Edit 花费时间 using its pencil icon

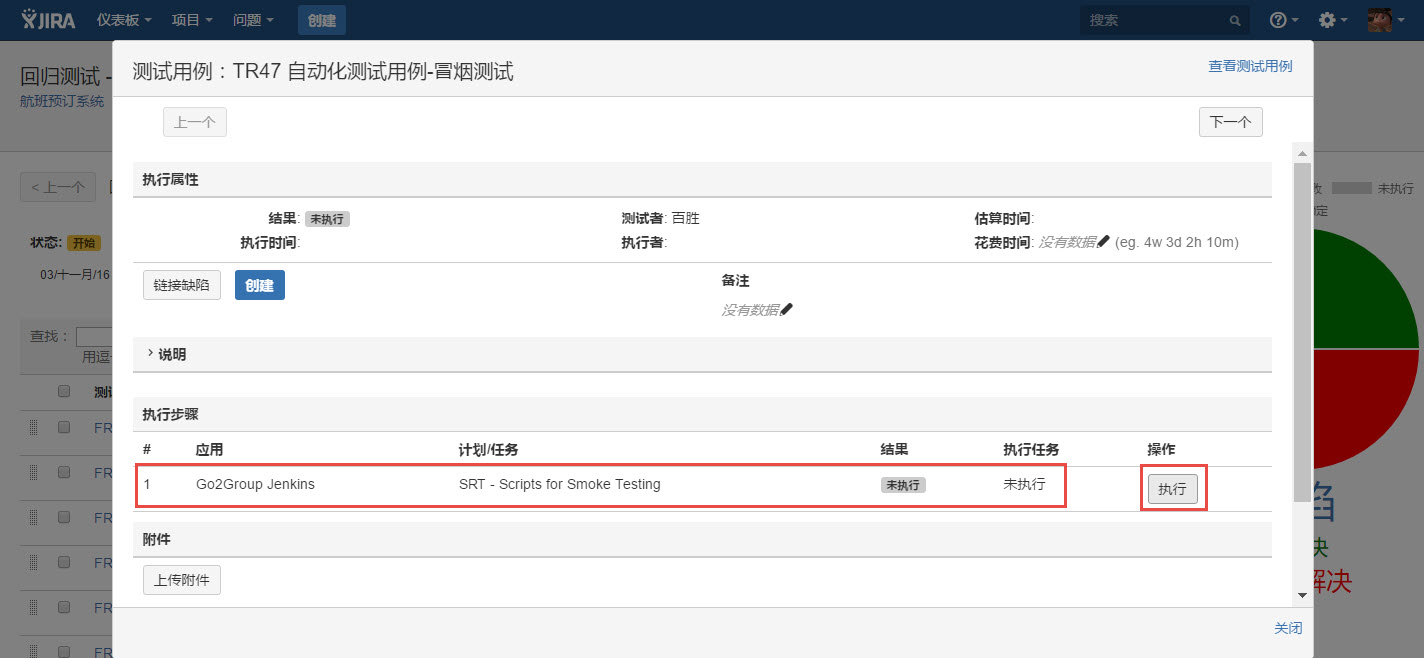1103,242
